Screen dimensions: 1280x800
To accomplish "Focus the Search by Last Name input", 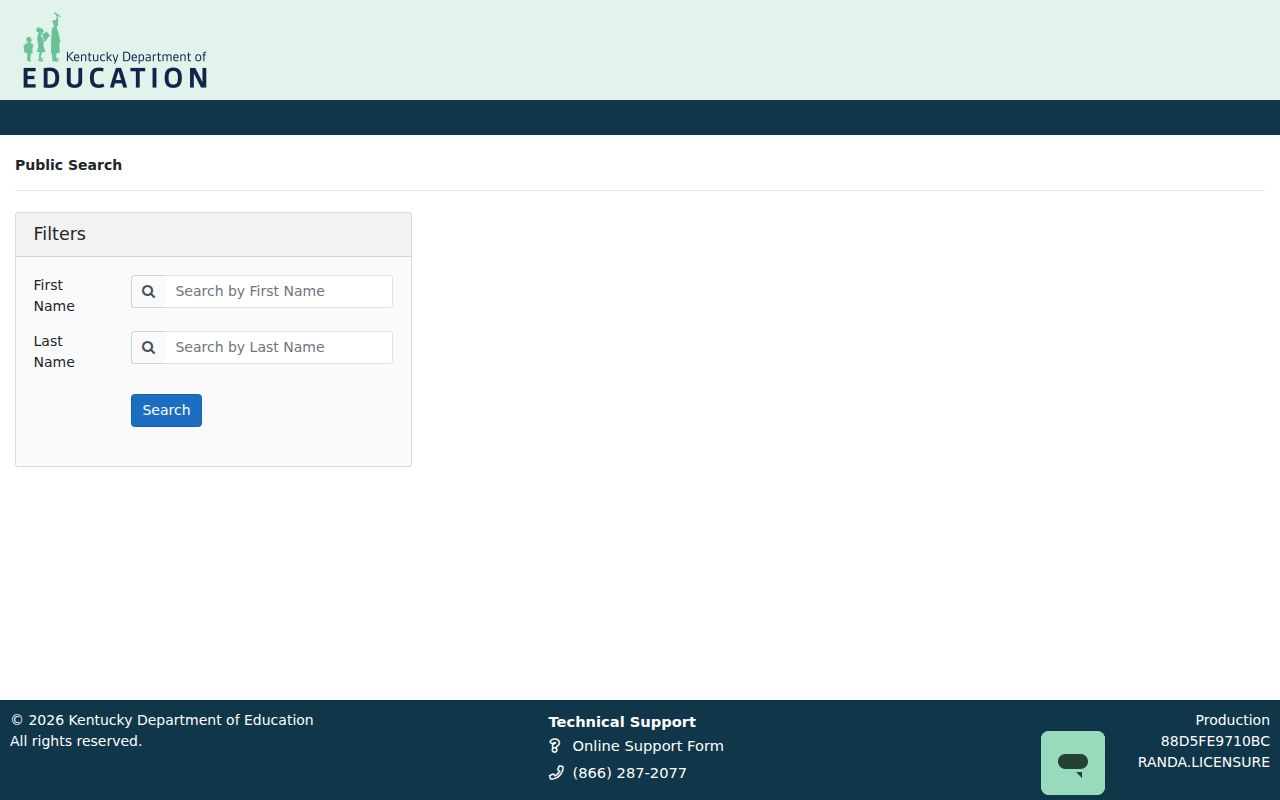I will coord(279,347).
